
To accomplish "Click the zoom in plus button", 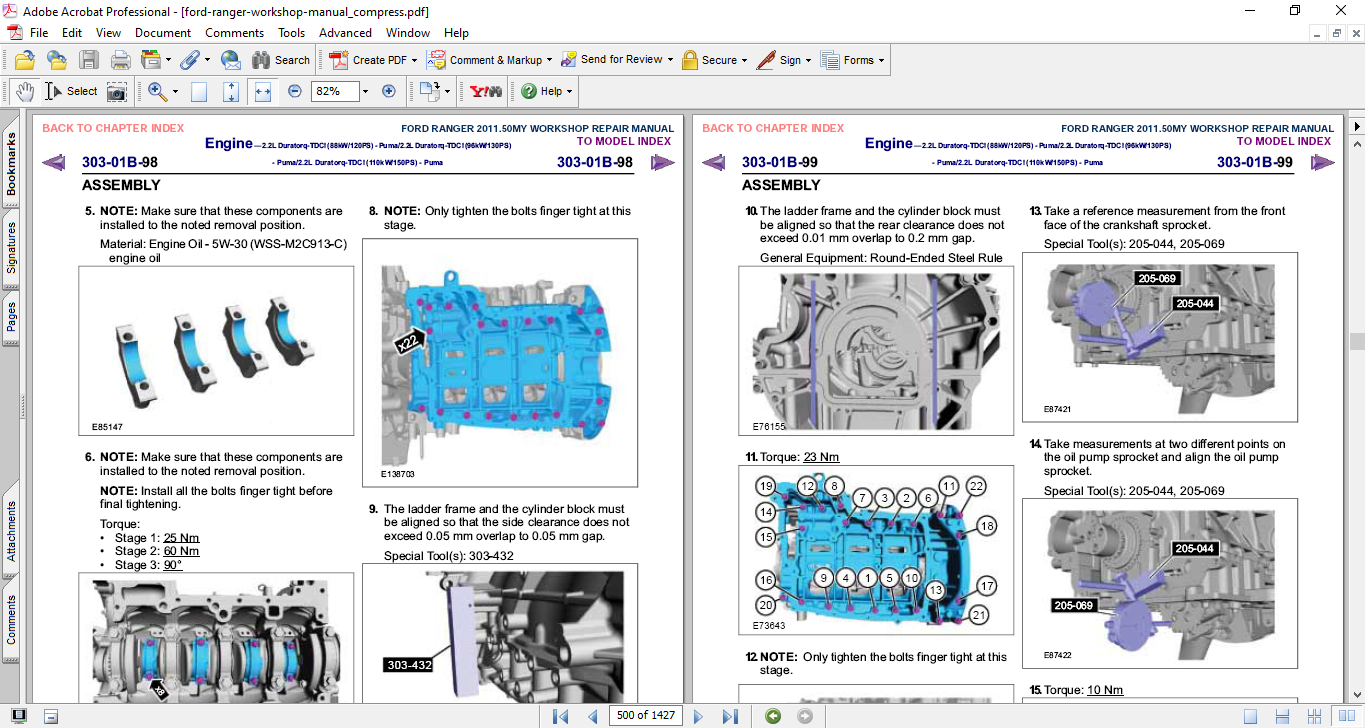I will [x=389, y=91].
